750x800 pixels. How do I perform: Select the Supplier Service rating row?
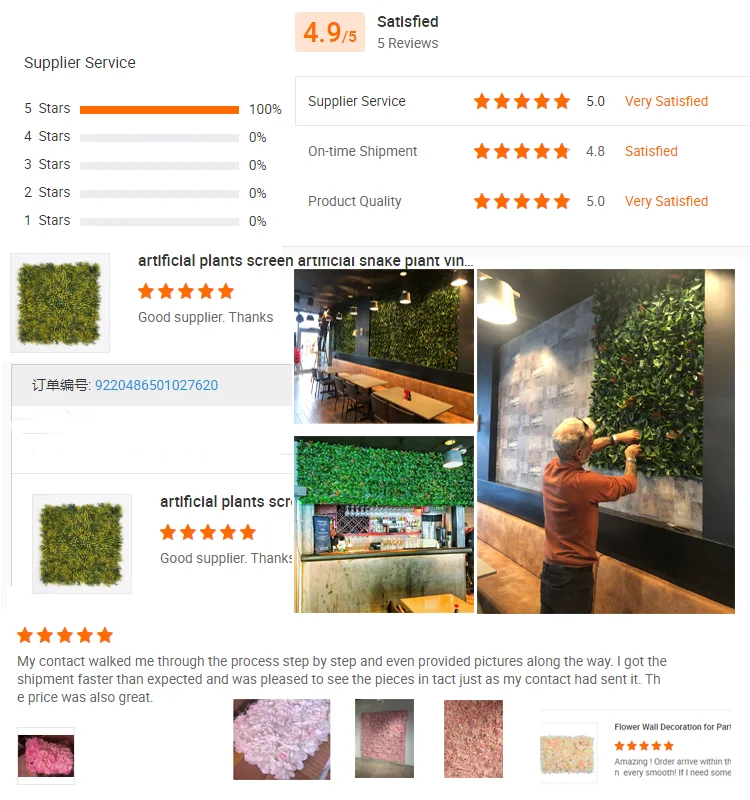pyautogui.click(x=522, y=101)
